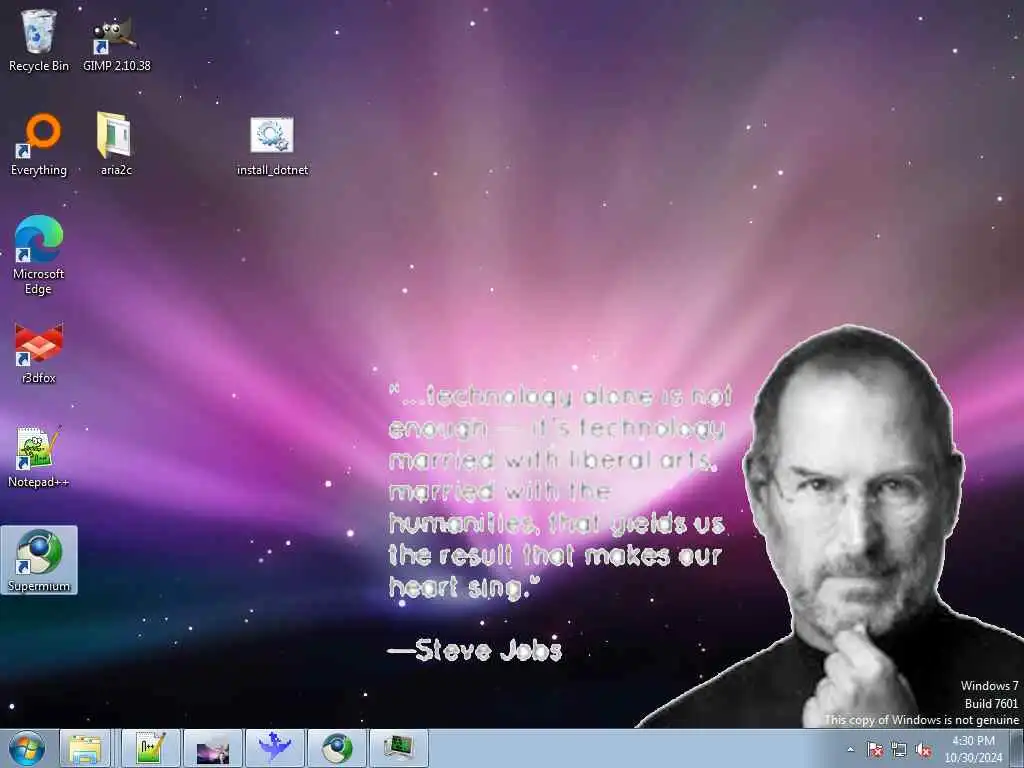
Task: Select the Microsoft Edge desktop shortcut
Action: [x=39, y=255]
